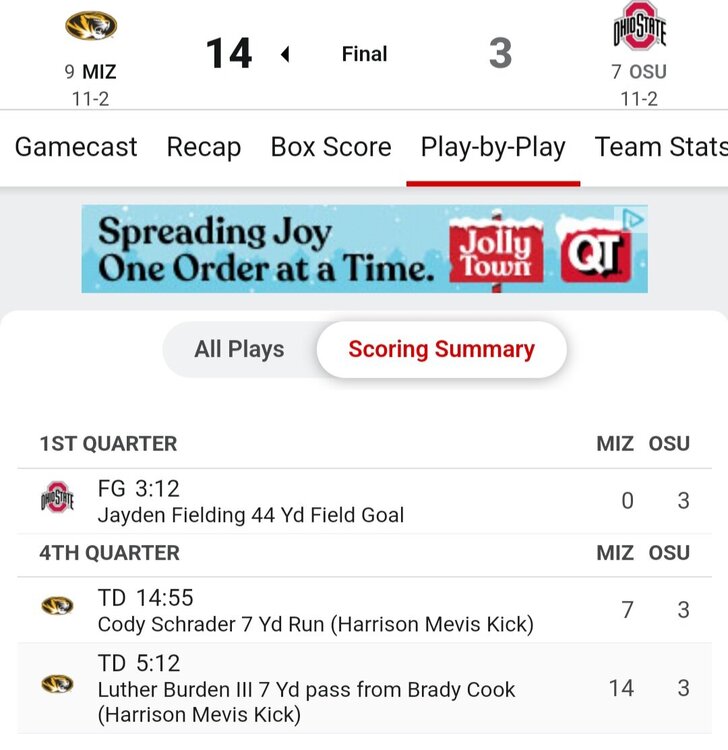
Task: Click the Ohio State logo beside field goal
Action: point(57,498)
